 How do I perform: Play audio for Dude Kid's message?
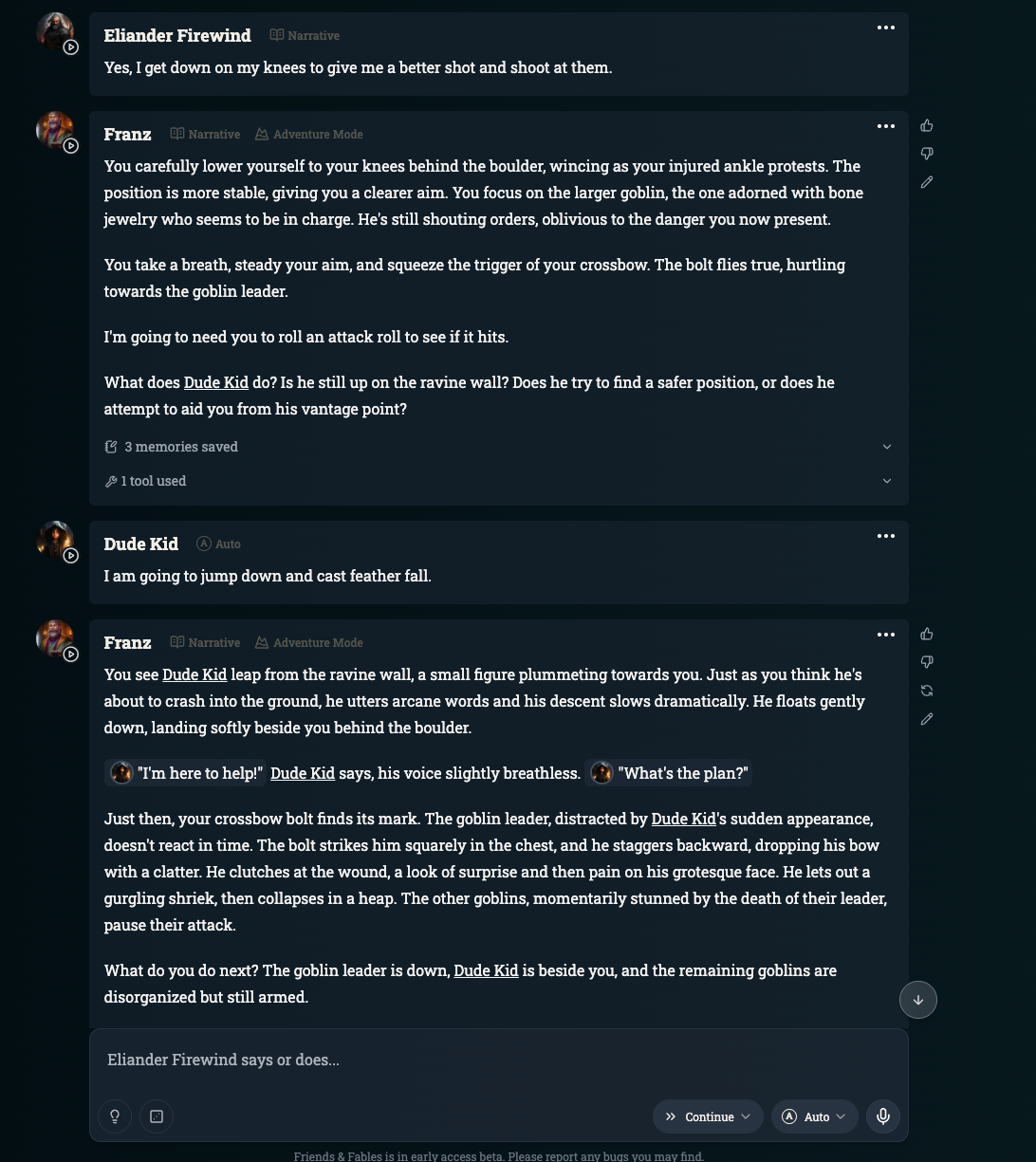click(x=71, y=556)
